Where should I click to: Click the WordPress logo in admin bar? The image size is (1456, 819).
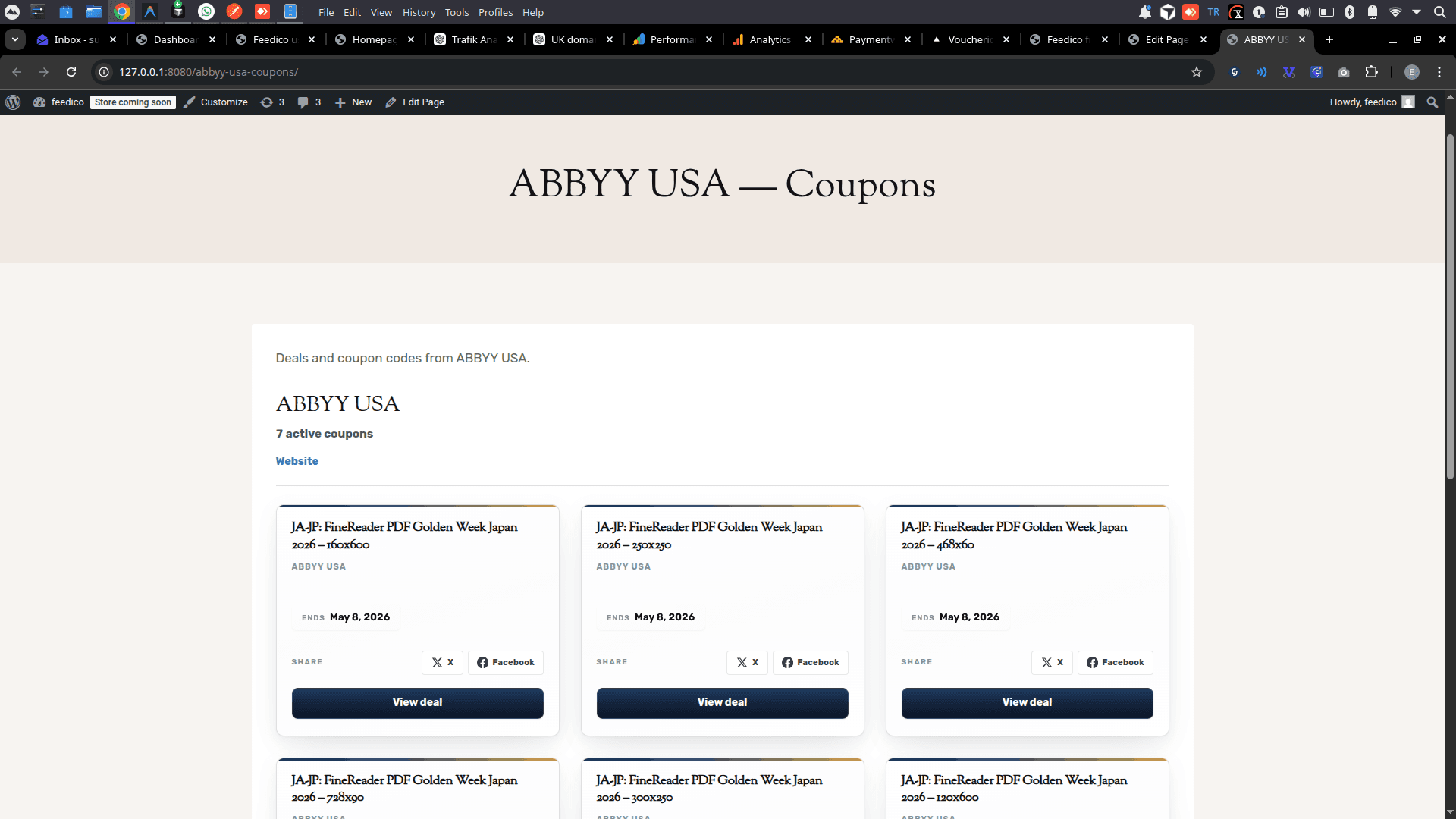(x=13, y=102)
